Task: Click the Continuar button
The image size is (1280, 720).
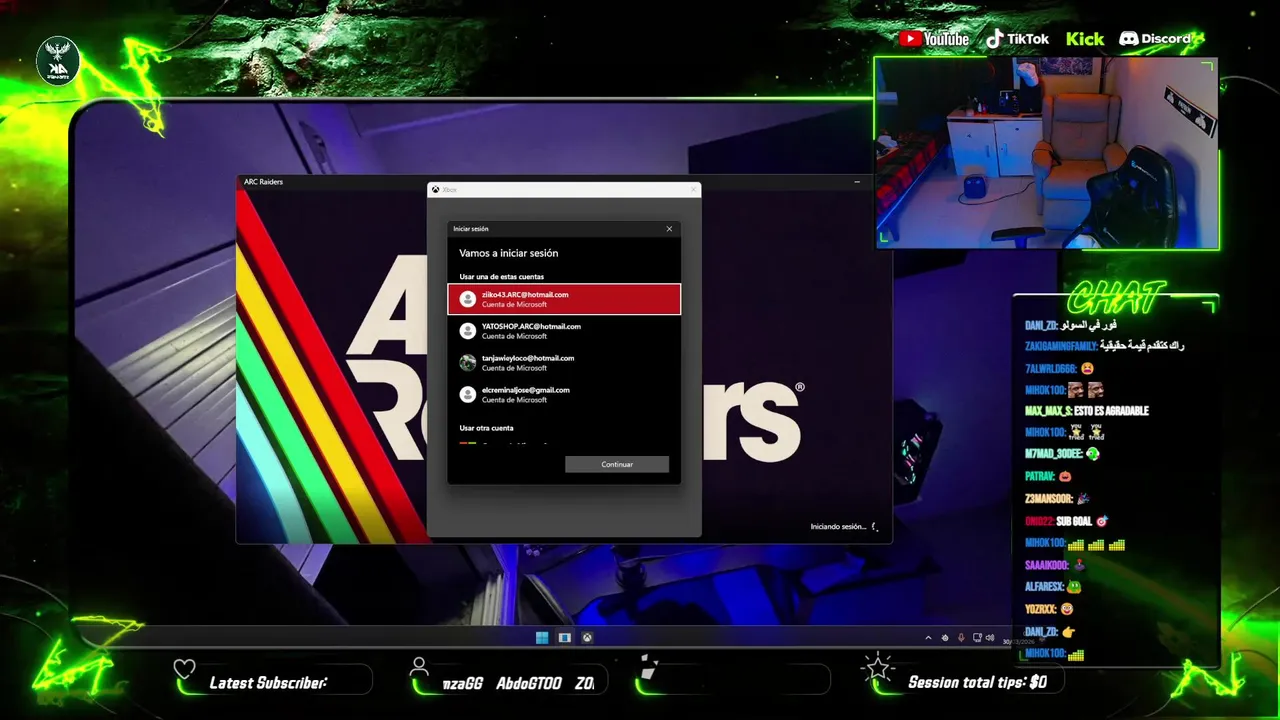Action: [x=617, y=464]
